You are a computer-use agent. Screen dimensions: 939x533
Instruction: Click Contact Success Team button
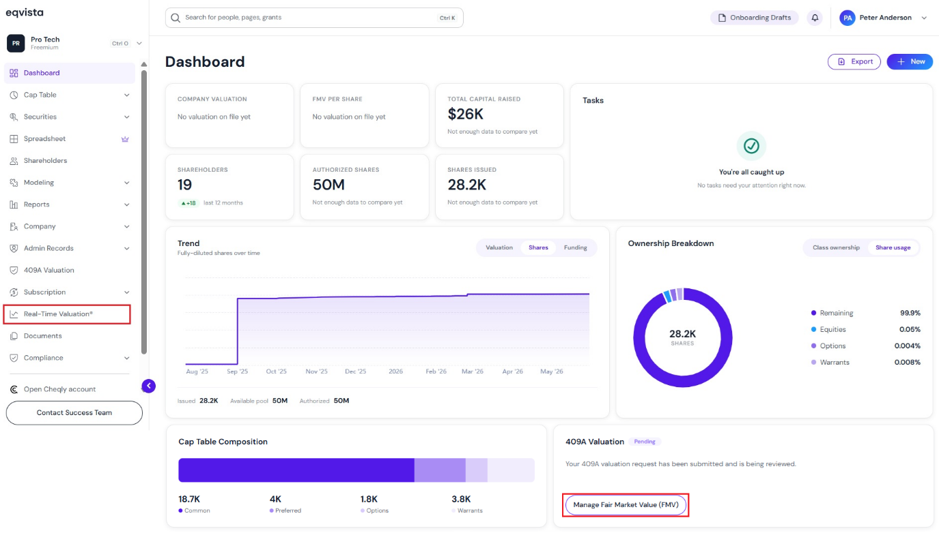(74, 413)
